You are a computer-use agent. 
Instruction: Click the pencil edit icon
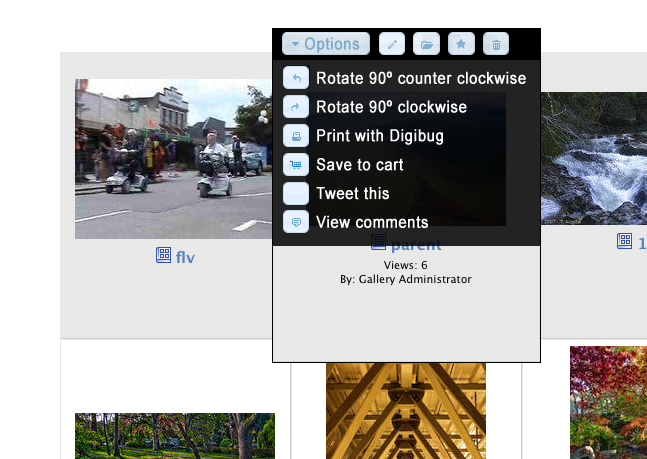click(392, 44)
